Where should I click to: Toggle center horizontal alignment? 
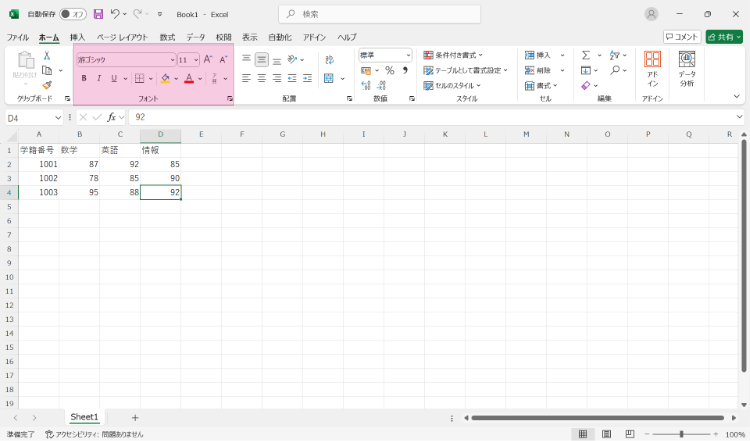(x=262, y=78)
